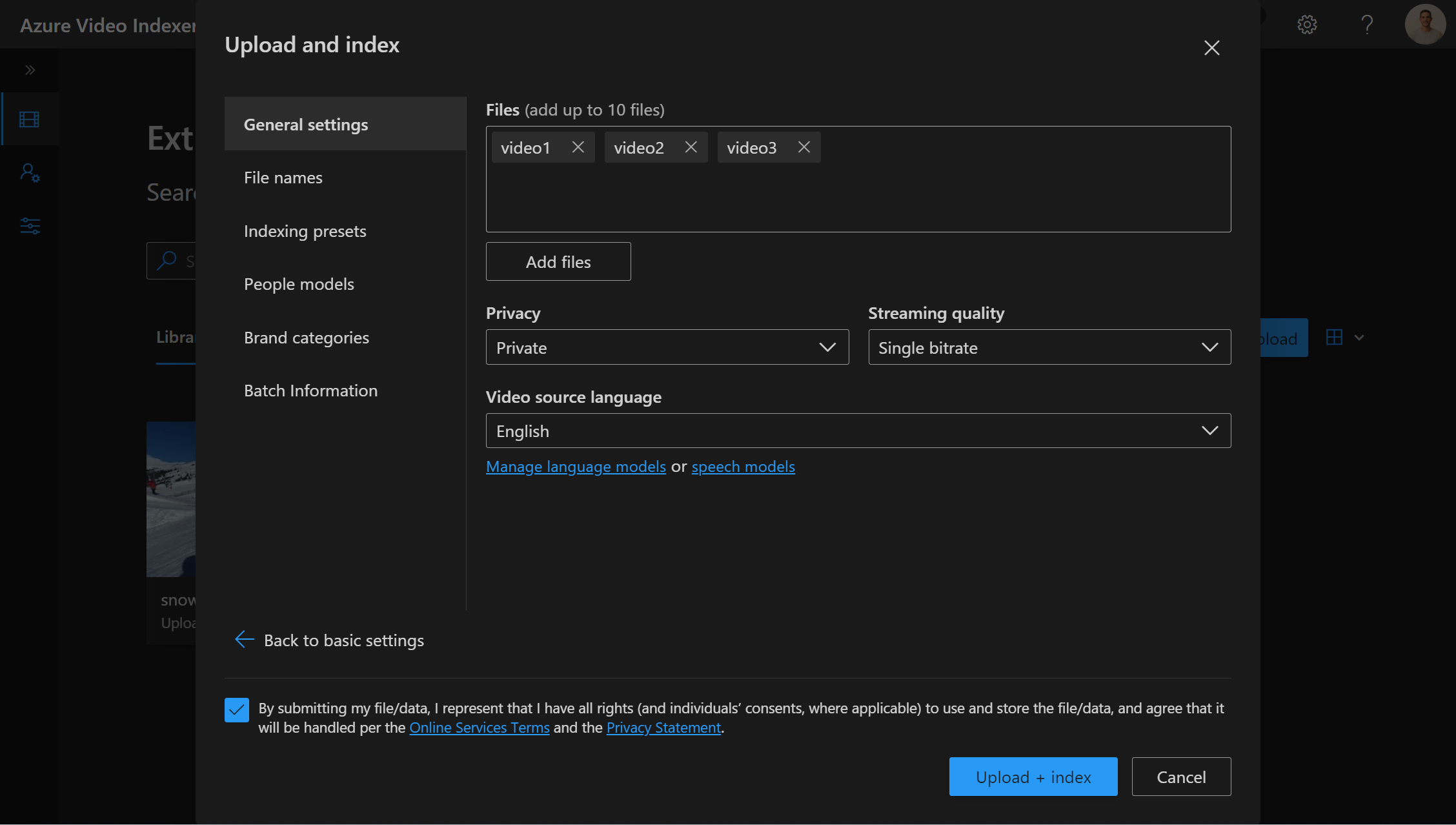Click the settings gear icon top right
Screen dimensions: 1456x825
[1307, 24]
